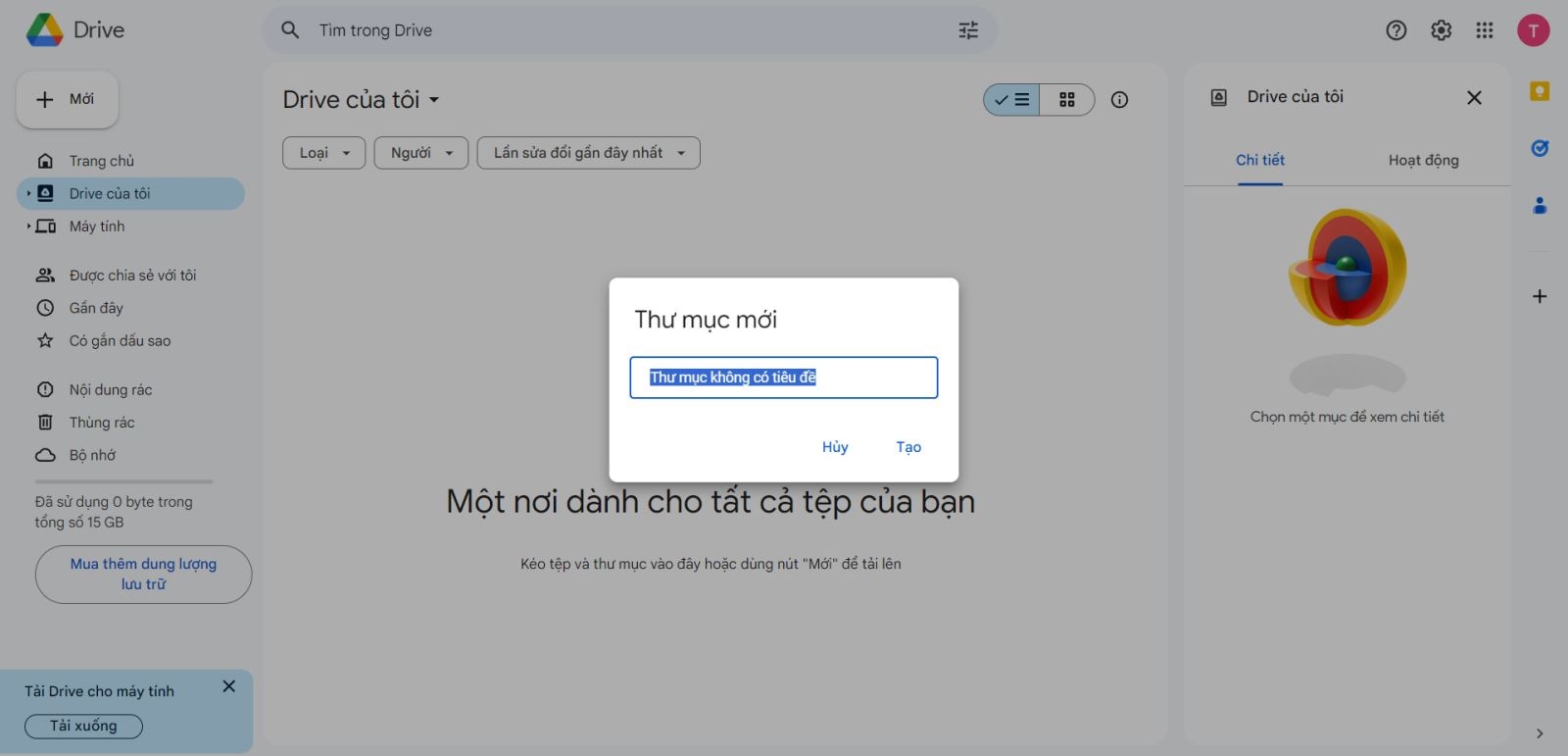This screenshot has width=1568, height=756.
Task: Open Google Keep side panel icon
Action: click(1540, 91)
